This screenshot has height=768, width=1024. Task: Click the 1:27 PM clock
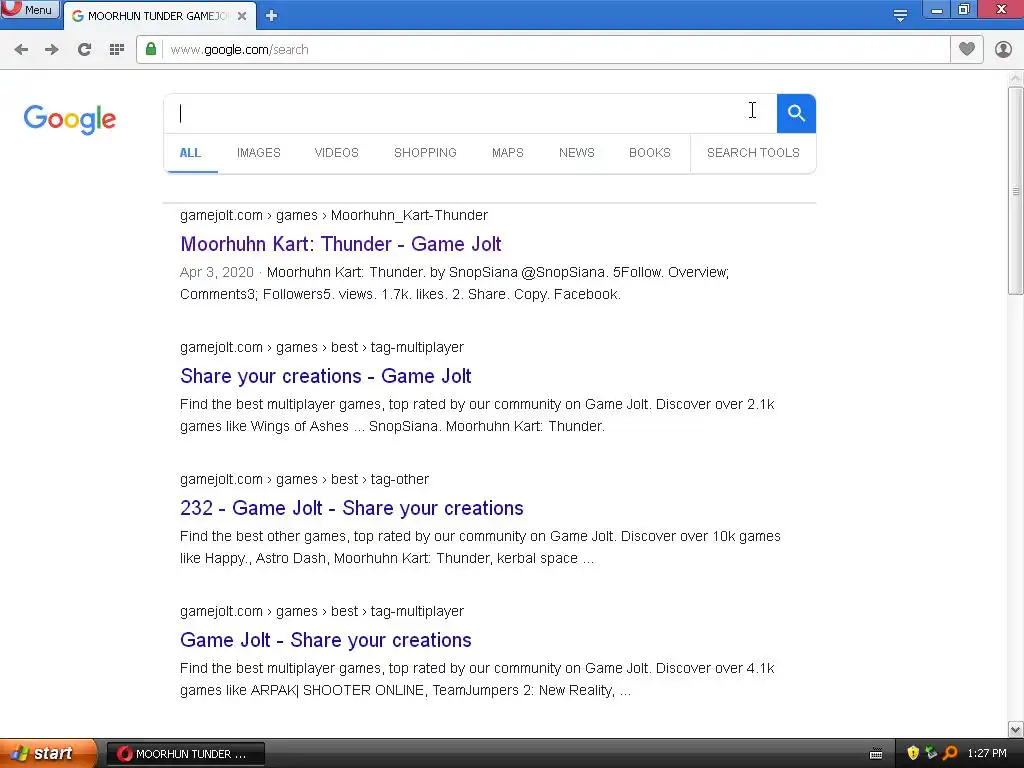(x=987, y=754)
